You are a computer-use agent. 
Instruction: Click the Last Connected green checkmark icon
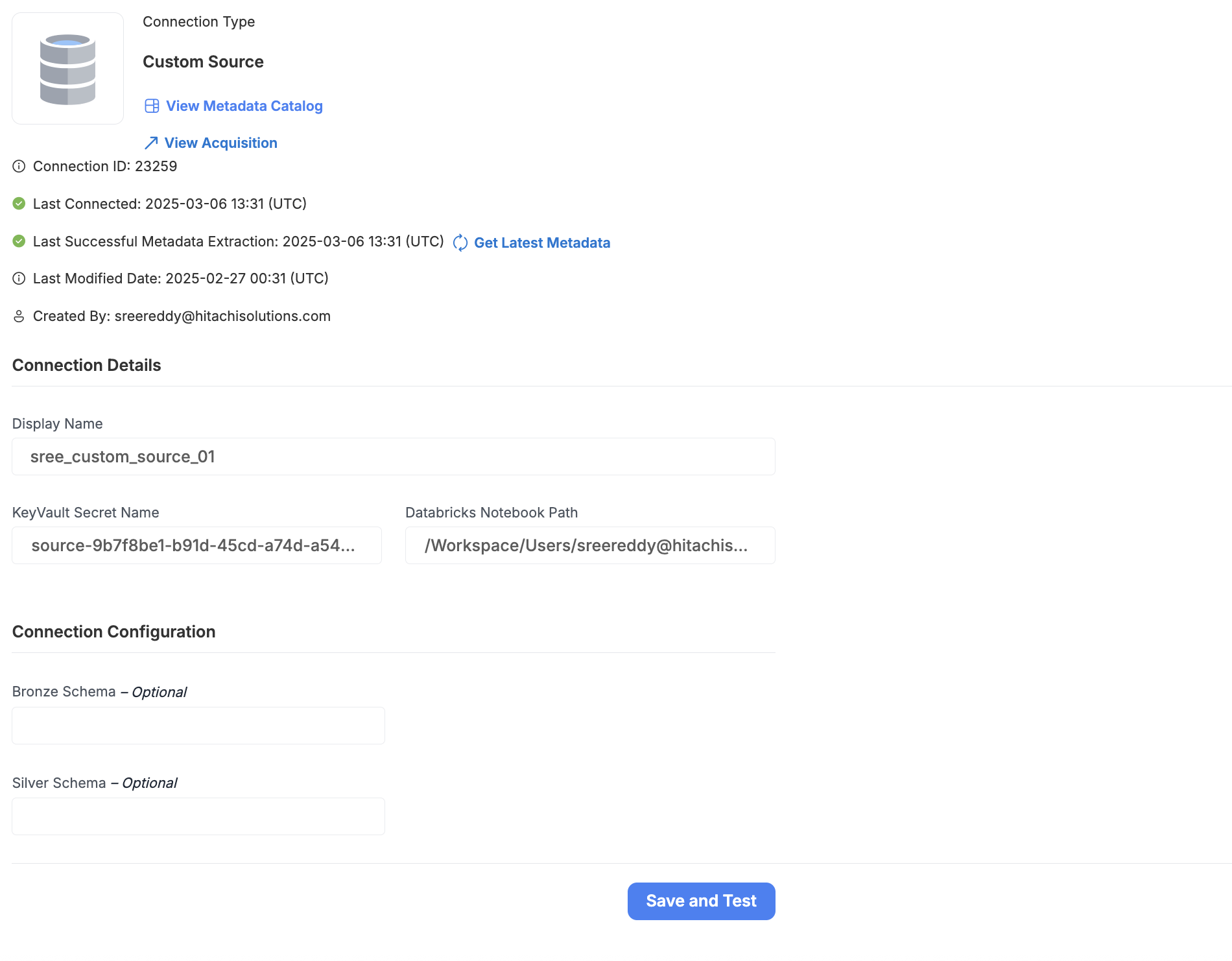(19, 204)
